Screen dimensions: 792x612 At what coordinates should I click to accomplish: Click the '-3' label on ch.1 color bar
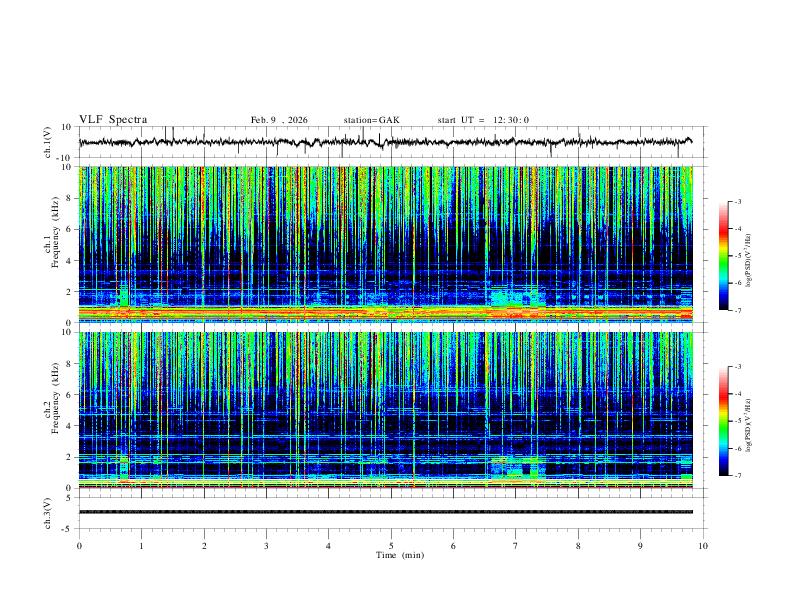point(738,201)
